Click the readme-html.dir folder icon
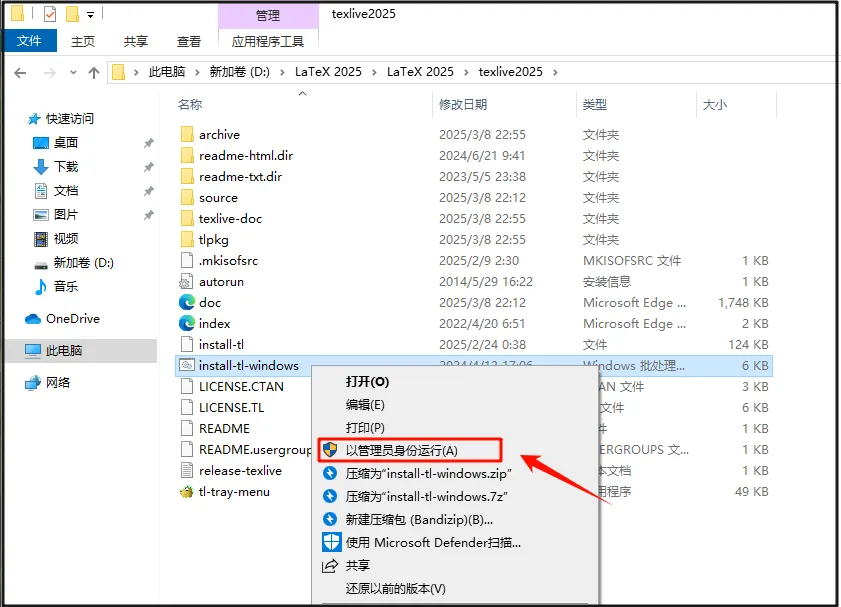The height and width of the screenshot is (607, 841). click(x=187, y=156)
